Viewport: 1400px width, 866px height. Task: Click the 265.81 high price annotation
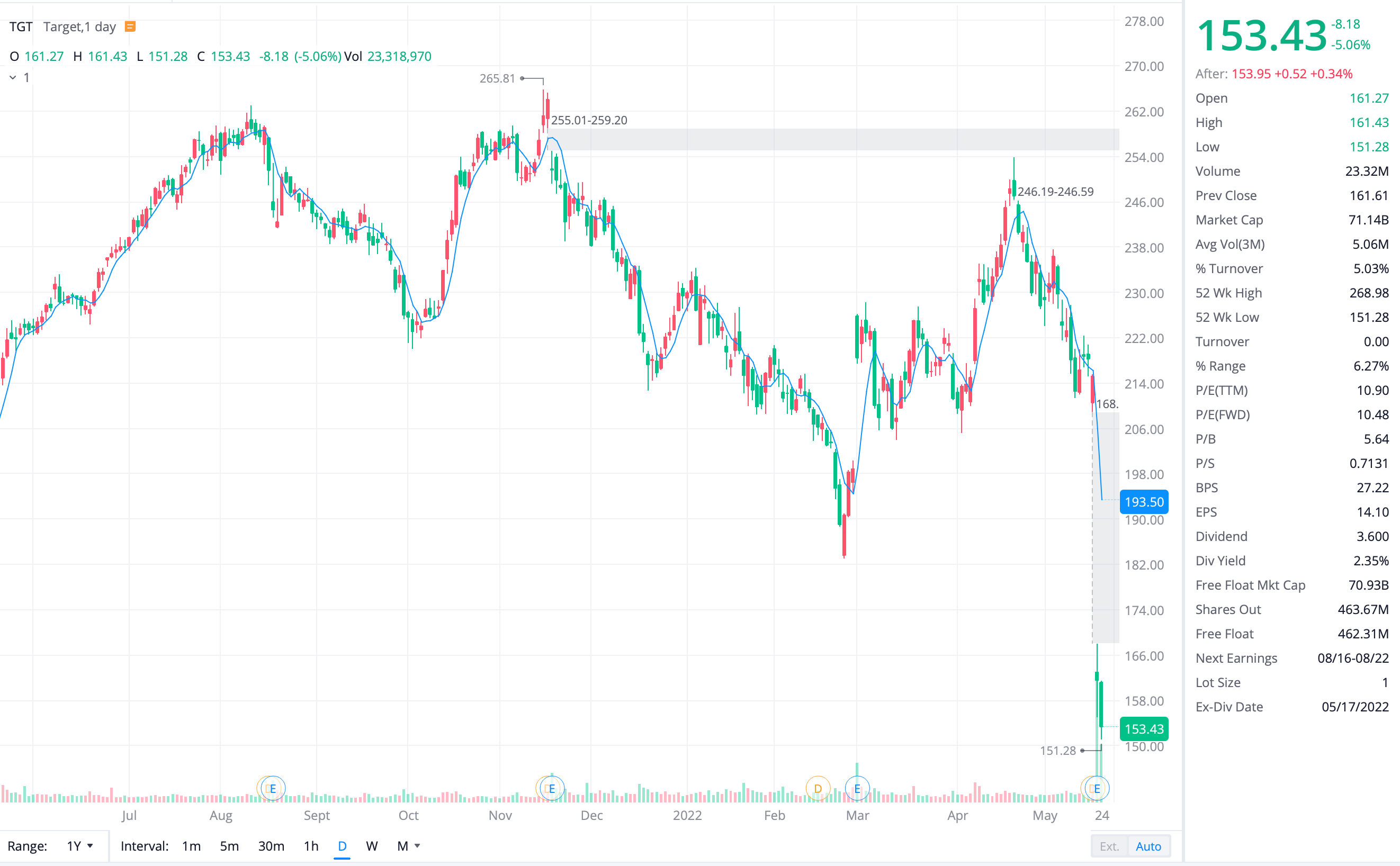(497, 78)
